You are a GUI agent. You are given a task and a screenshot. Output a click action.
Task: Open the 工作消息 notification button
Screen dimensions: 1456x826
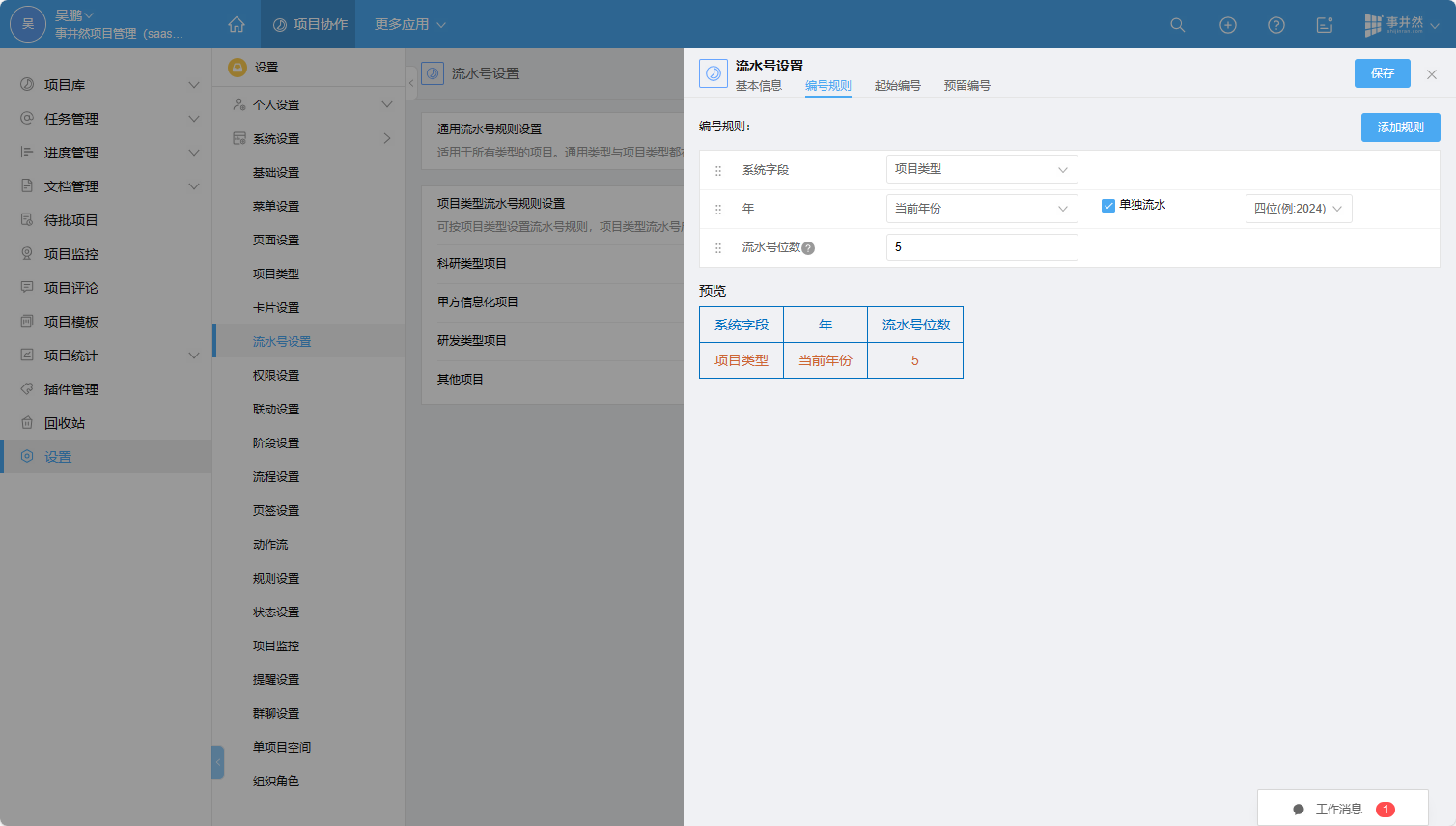click(1343, 809)
